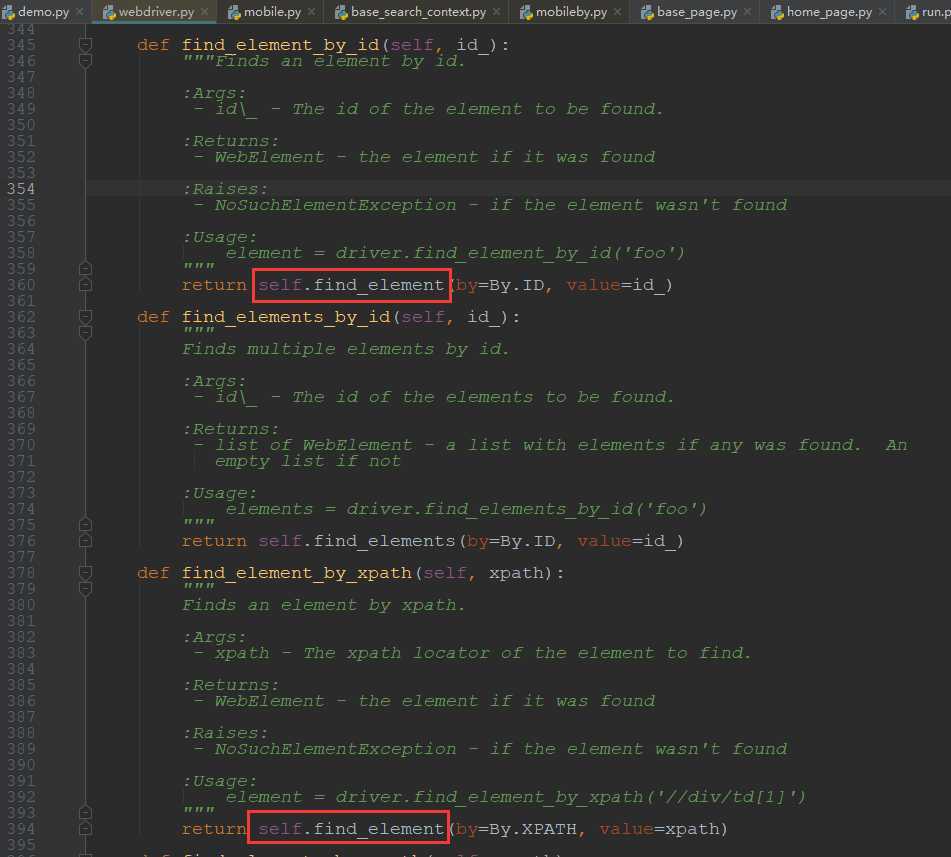951x857 pixels.
Task: Click self.find_elements call on line 376
Action: [357, 541]
